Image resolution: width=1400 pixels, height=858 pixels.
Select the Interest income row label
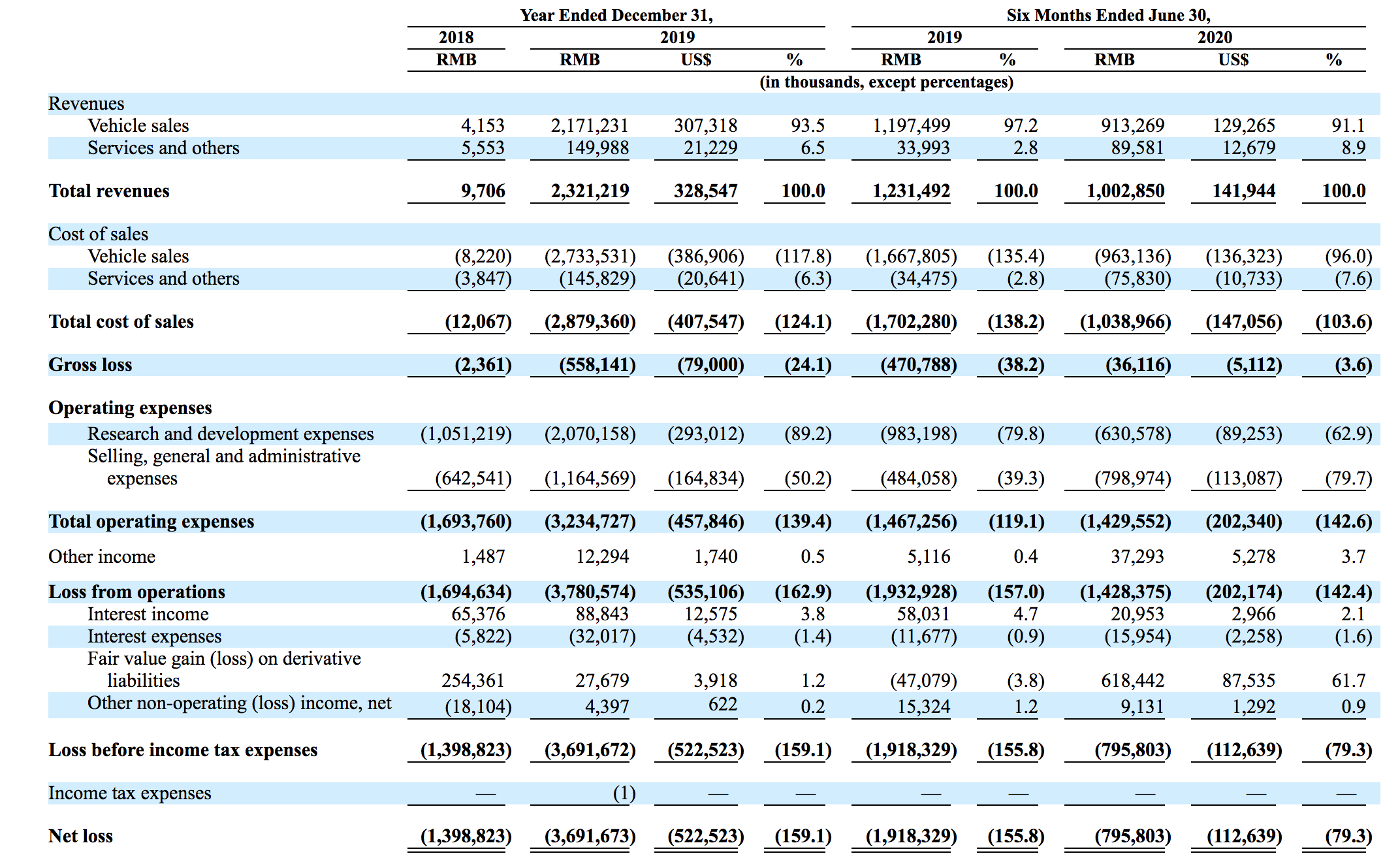[148, 614]
